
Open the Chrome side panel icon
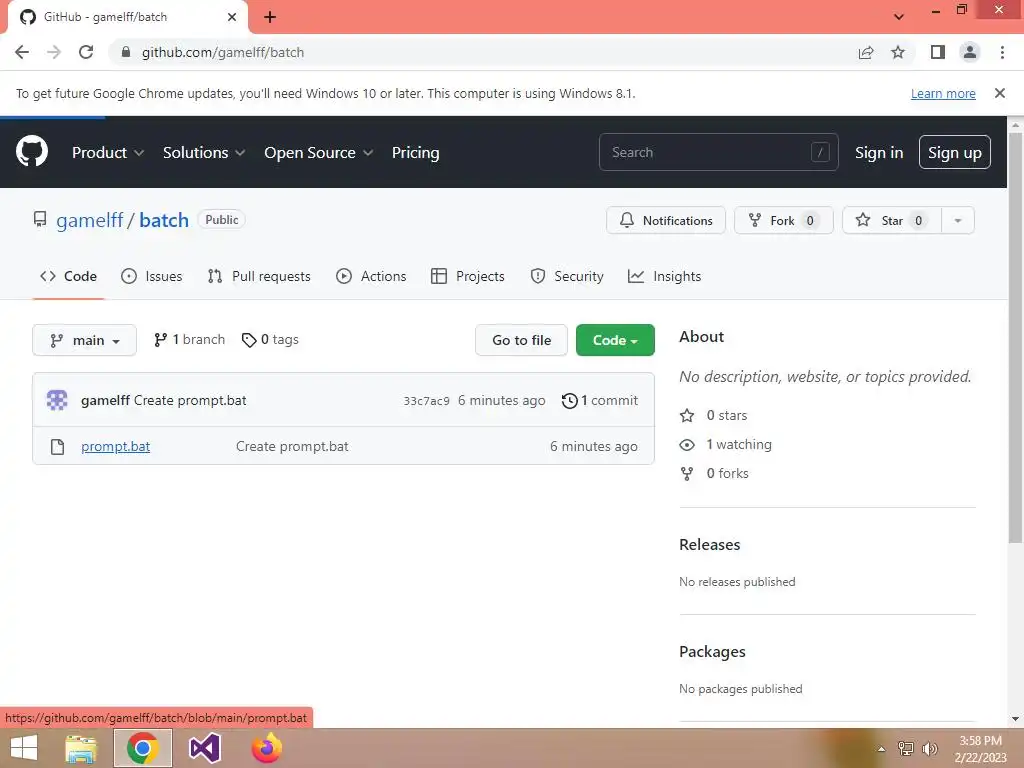point(938,52)
